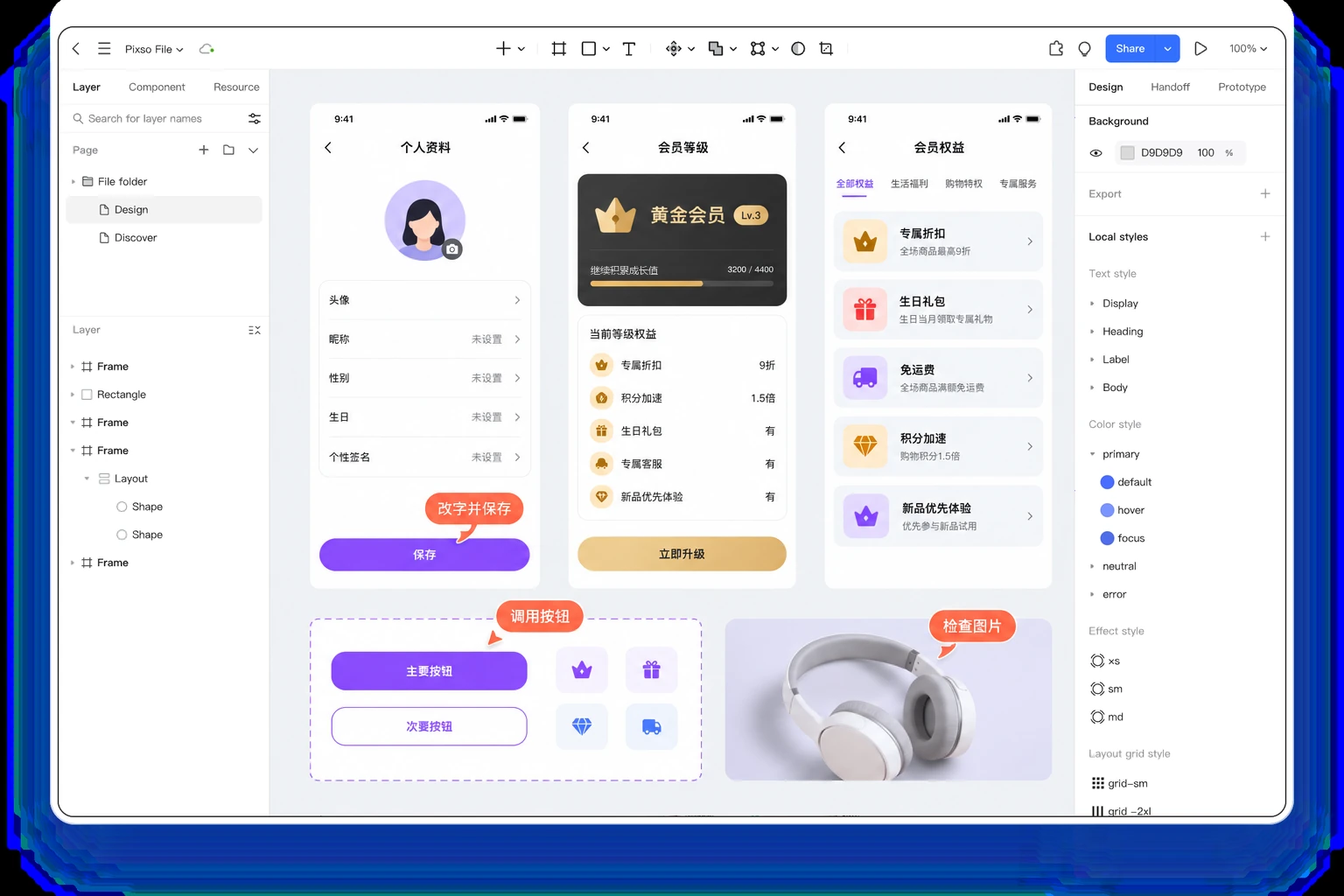Select the Frame tool
Image resolution: width=1344 pixels, height=896 pixels.
tap(558, 49)
